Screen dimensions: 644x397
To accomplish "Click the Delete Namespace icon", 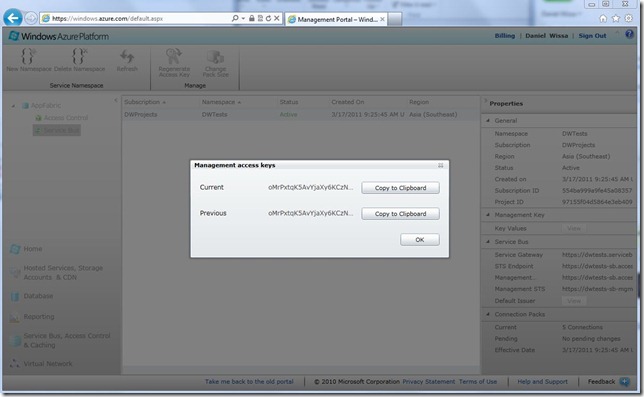I will (x=79, y=56).
